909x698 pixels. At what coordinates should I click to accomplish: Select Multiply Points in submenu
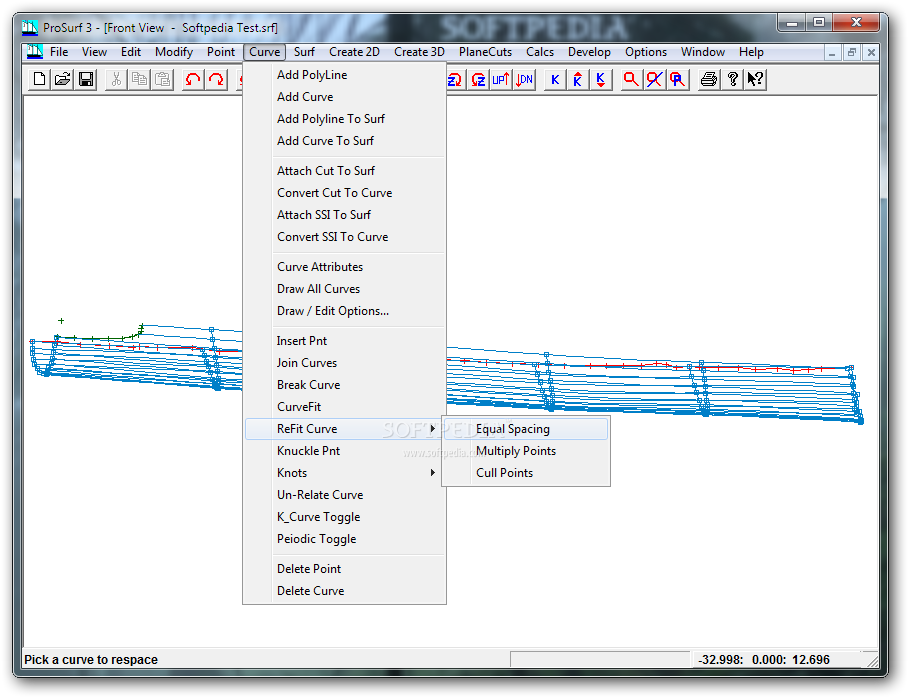(526, 451)
